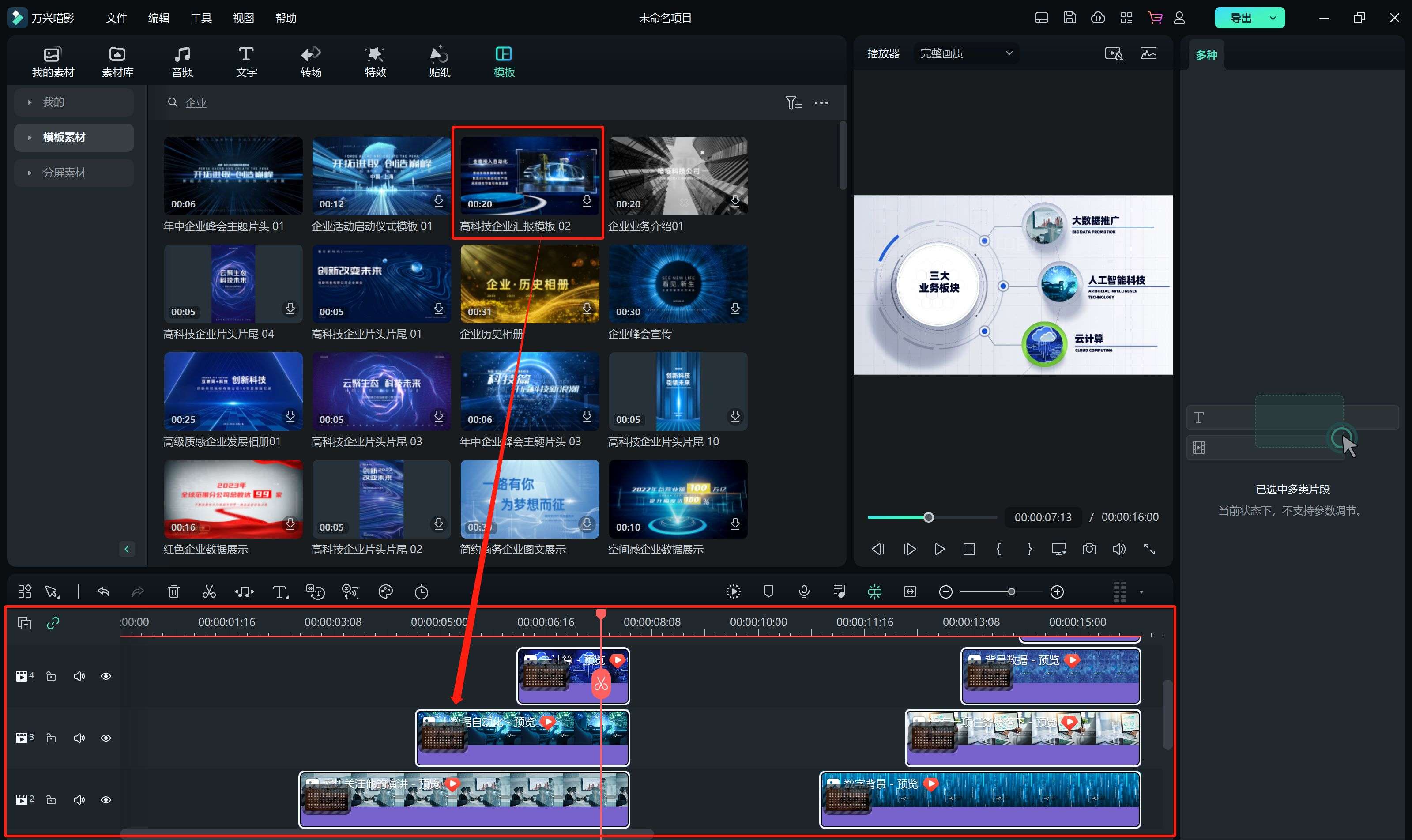
Task: Click the delete trash icon in timeline toolbar
Action: pos(174,592)
